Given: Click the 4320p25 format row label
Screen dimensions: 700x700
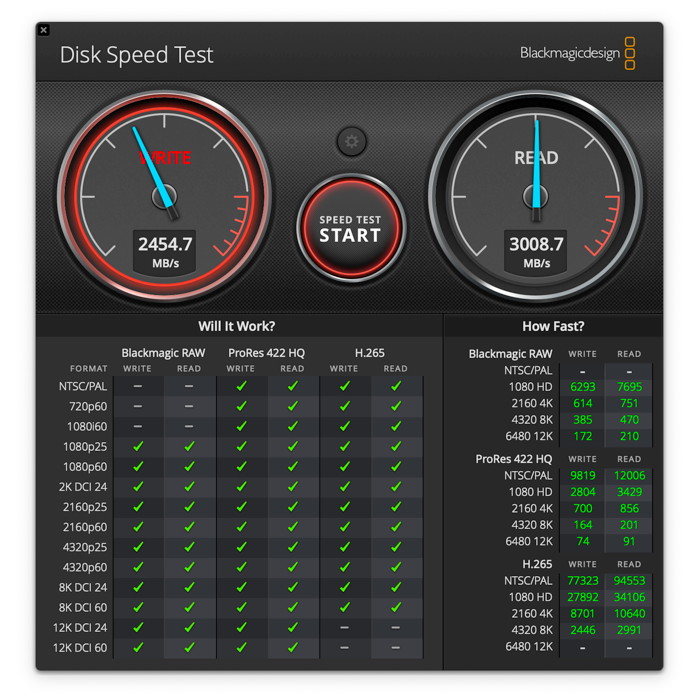Looking at the screenshot, I should tap(85, 547).
